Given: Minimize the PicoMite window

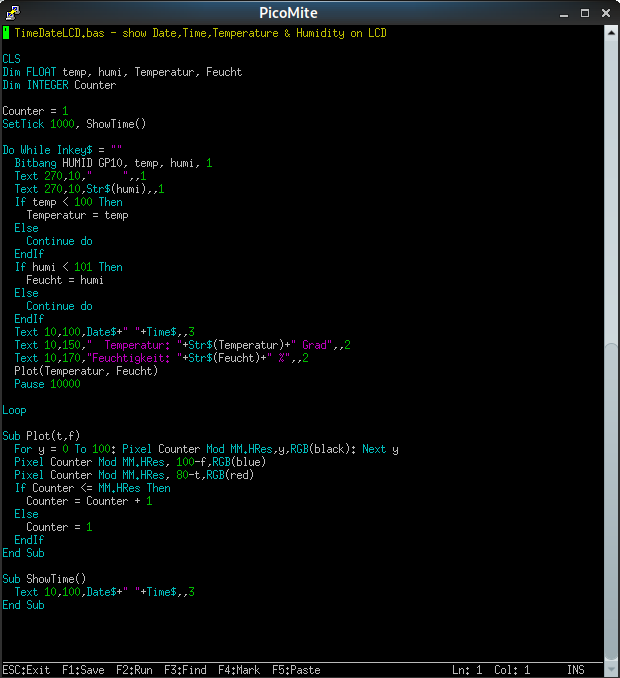Looking at the screenshot, I should tap(565, 11).
